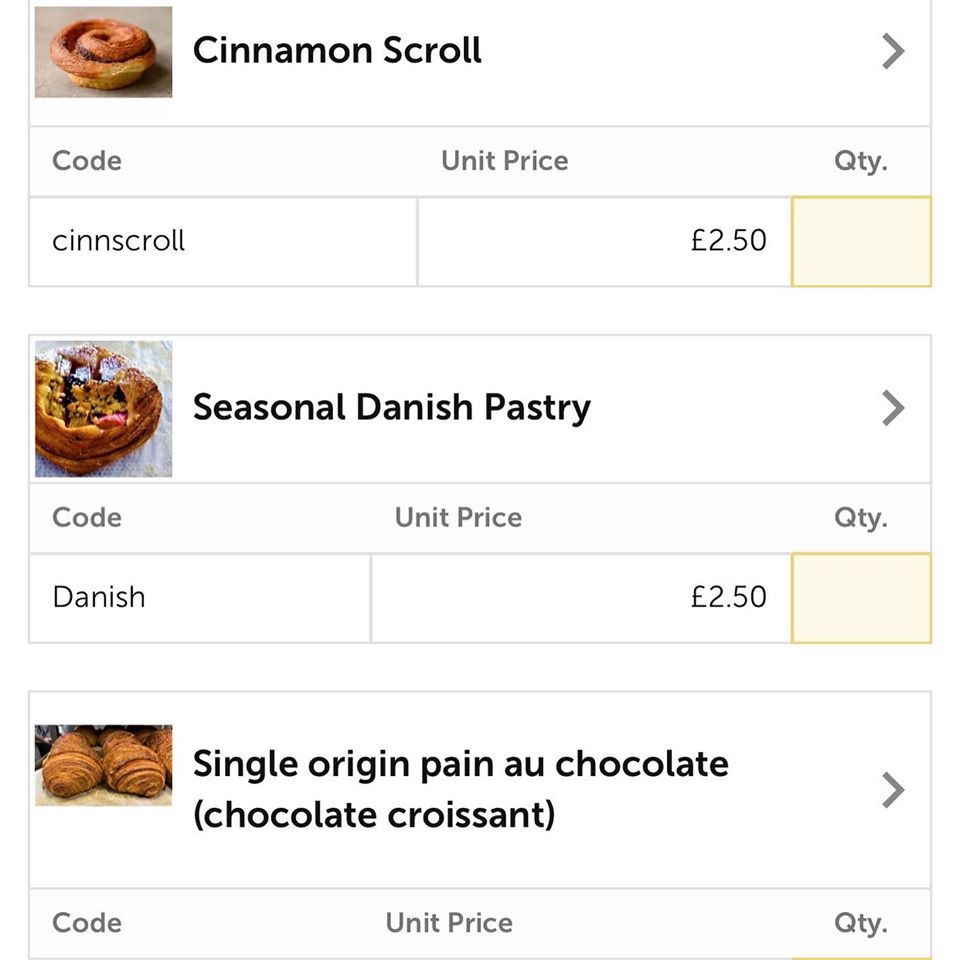Image resolution: width=960 pixels, height=960 pixels.
Task: Enter quantity field for Cinnamon Scroll
Action: tap(861, 241)
